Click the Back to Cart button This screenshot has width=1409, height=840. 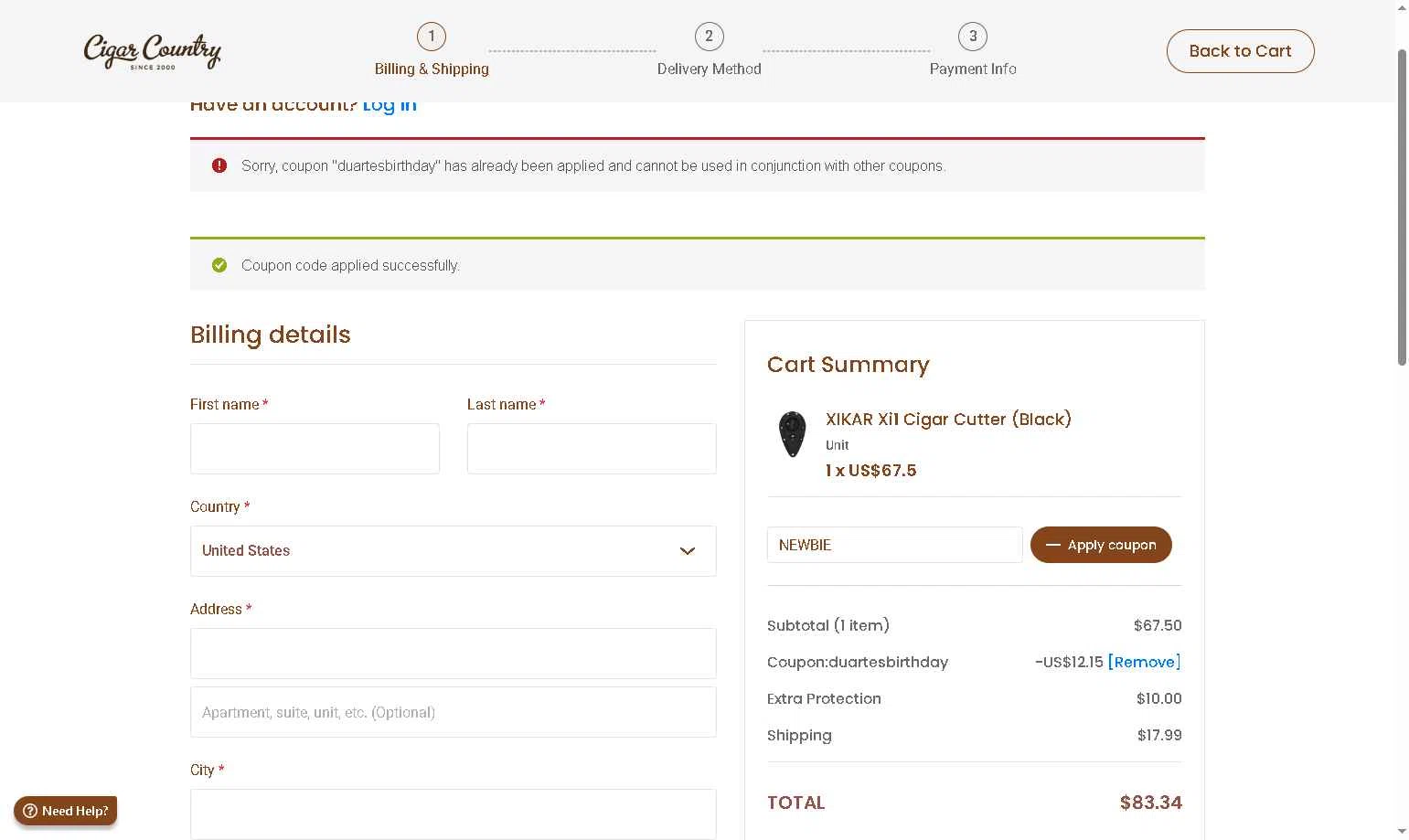click(1240, 51)
